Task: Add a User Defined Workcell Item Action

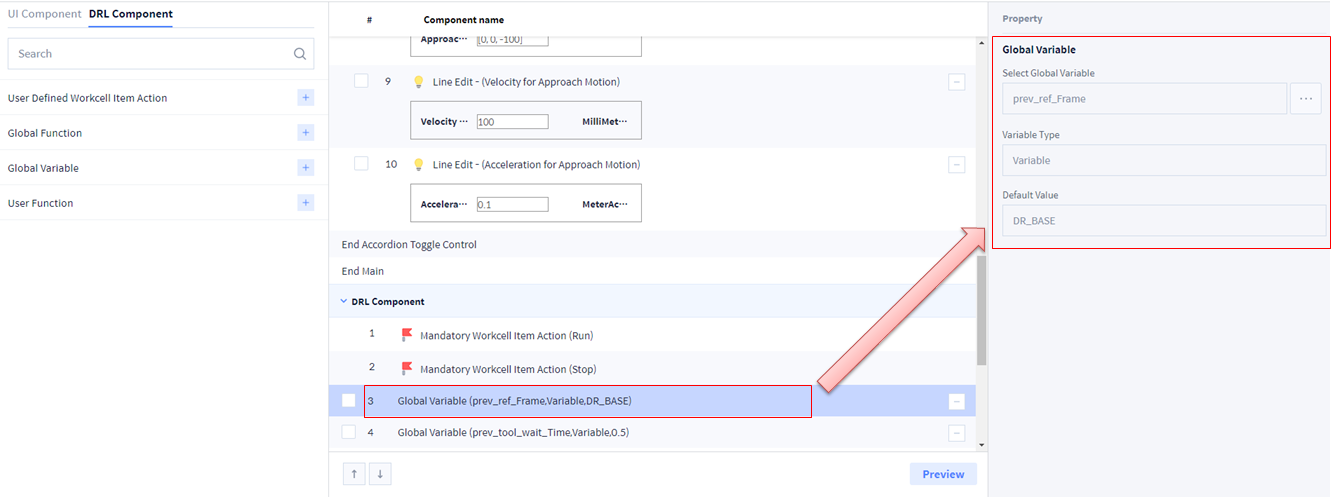Action: click(x=305, y=98)
